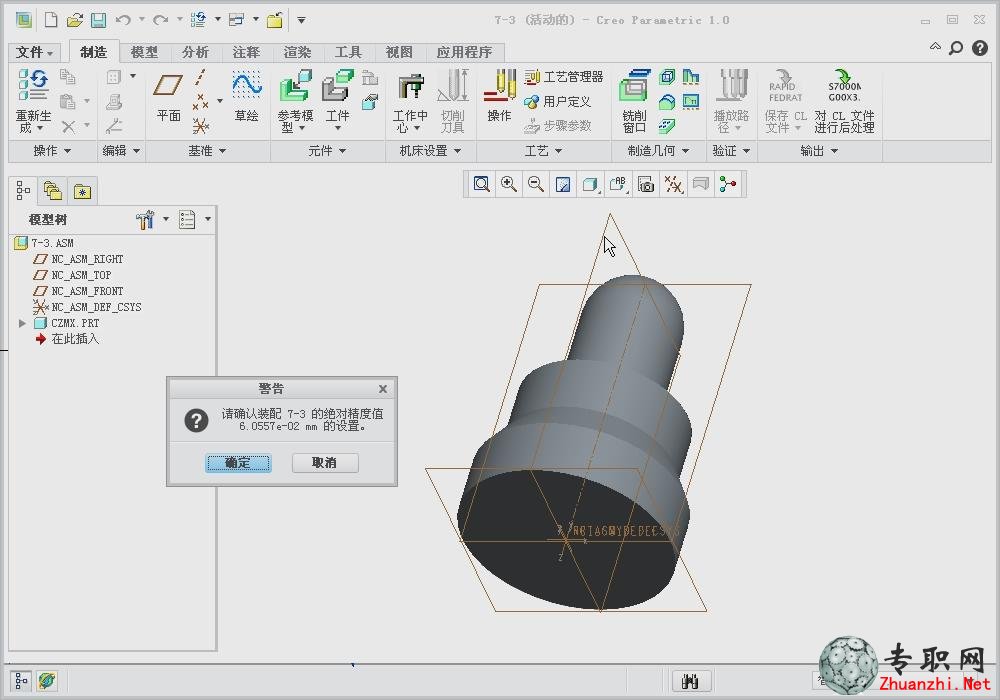Image resolution: width=1000 pixels, height=700 pixels.
Task: Click User Defined (用户定义) item
Action: (x=558, y=101)
